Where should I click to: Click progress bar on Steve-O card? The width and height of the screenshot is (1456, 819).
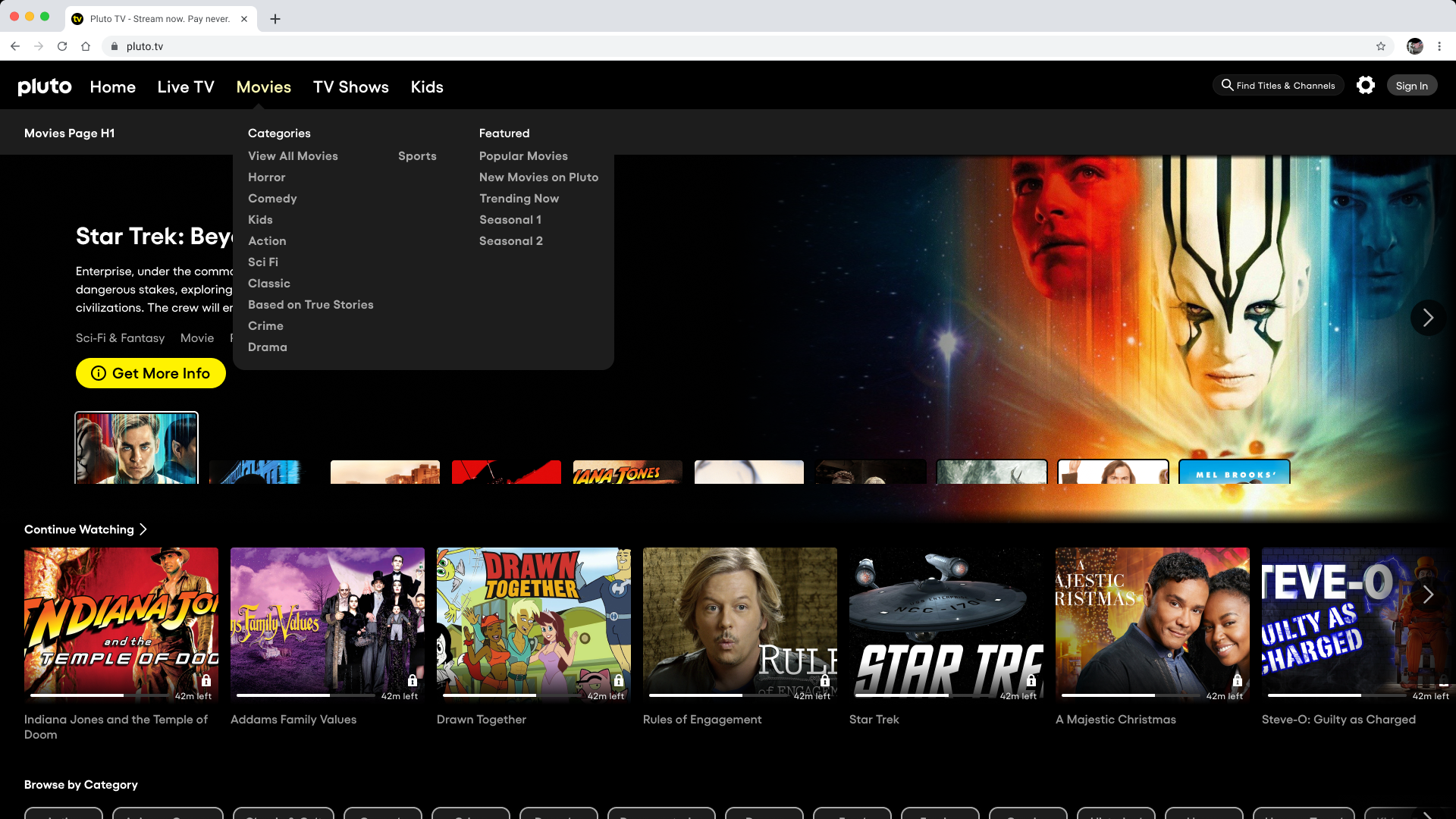click(x=1338, y=695)
